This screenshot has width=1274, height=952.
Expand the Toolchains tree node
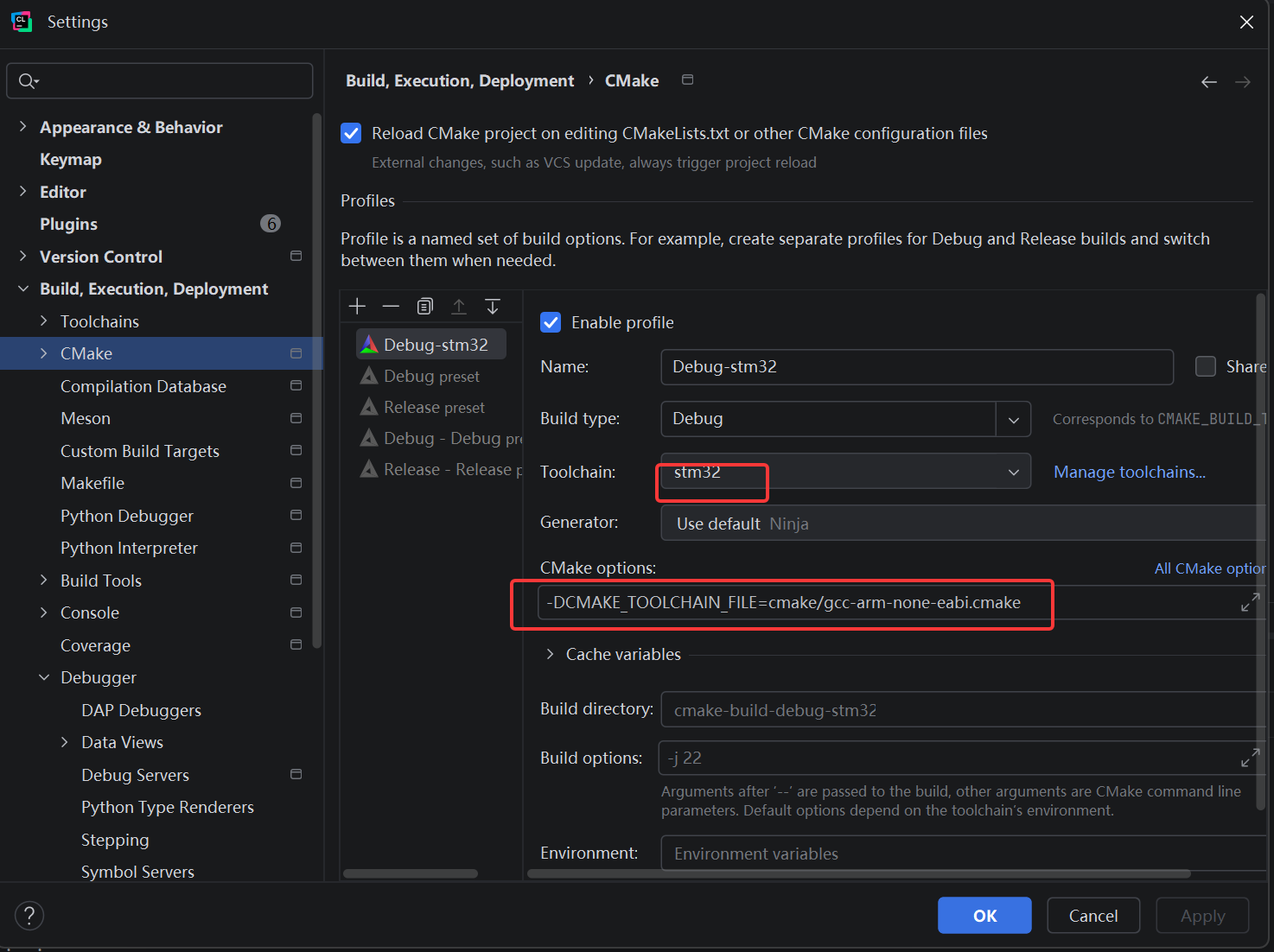[x=44, y=321]
